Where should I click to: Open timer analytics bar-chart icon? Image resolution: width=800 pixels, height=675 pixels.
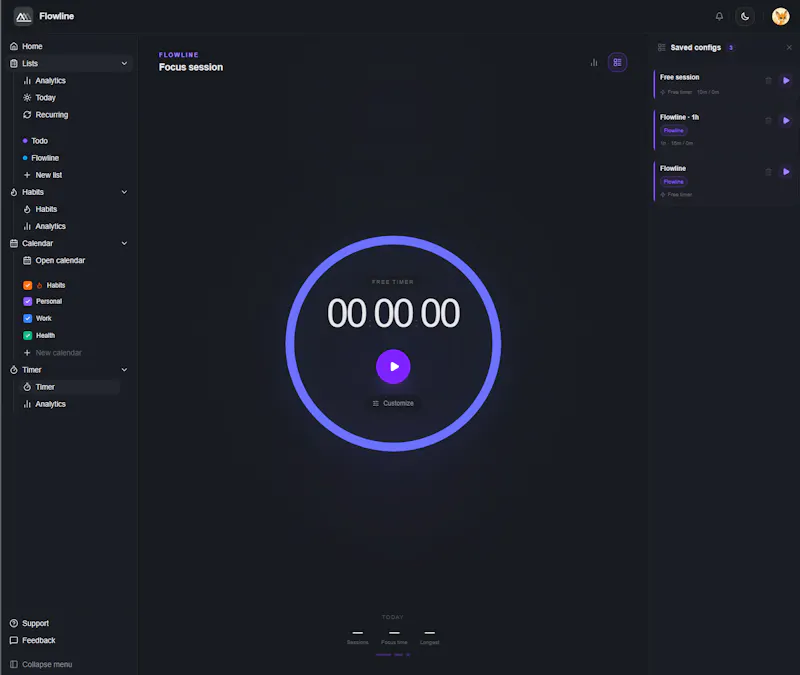[x=594, y=62]
